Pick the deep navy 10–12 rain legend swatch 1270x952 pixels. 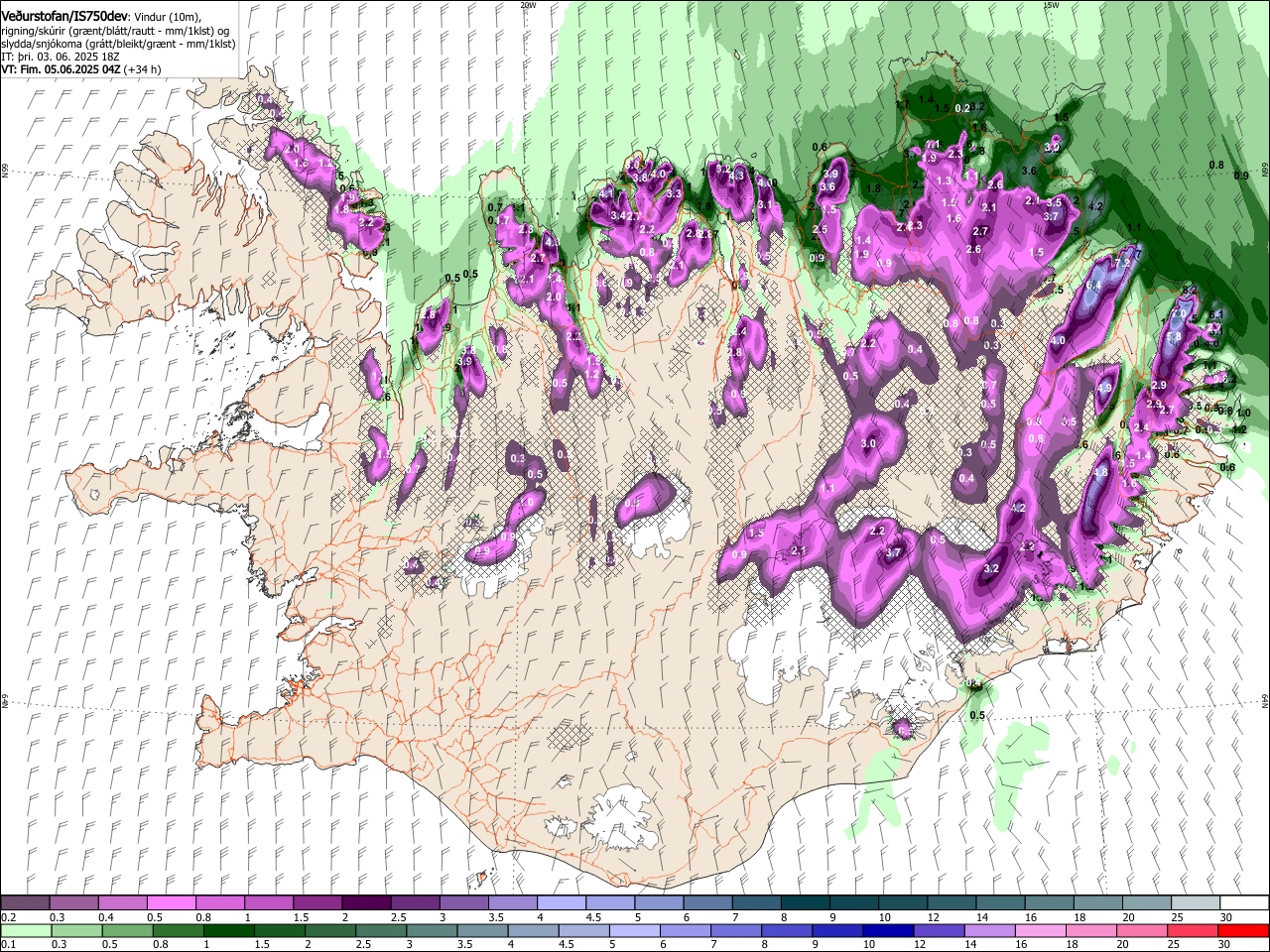888,930
